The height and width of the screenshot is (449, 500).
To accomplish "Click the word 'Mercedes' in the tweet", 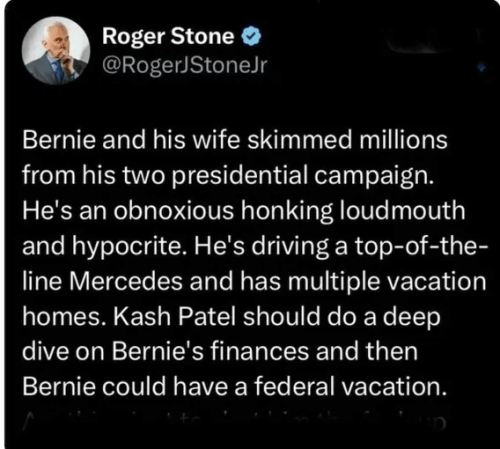I will [x=126, y=281].
